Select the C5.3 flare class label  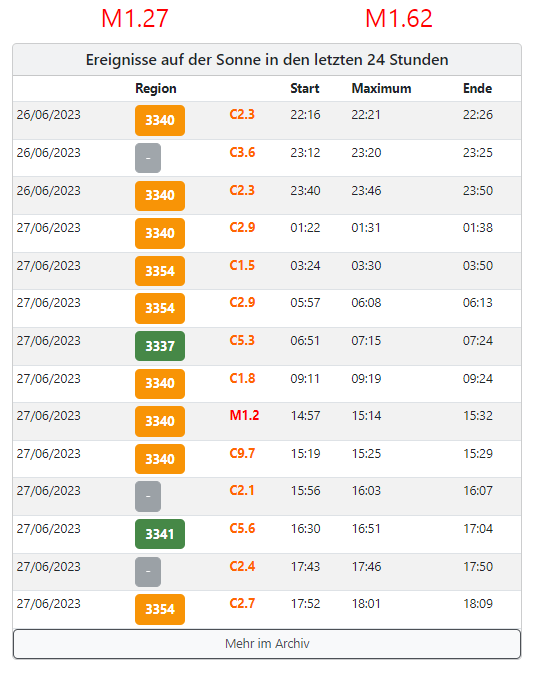pyautogui.click(x=242, y=340)
